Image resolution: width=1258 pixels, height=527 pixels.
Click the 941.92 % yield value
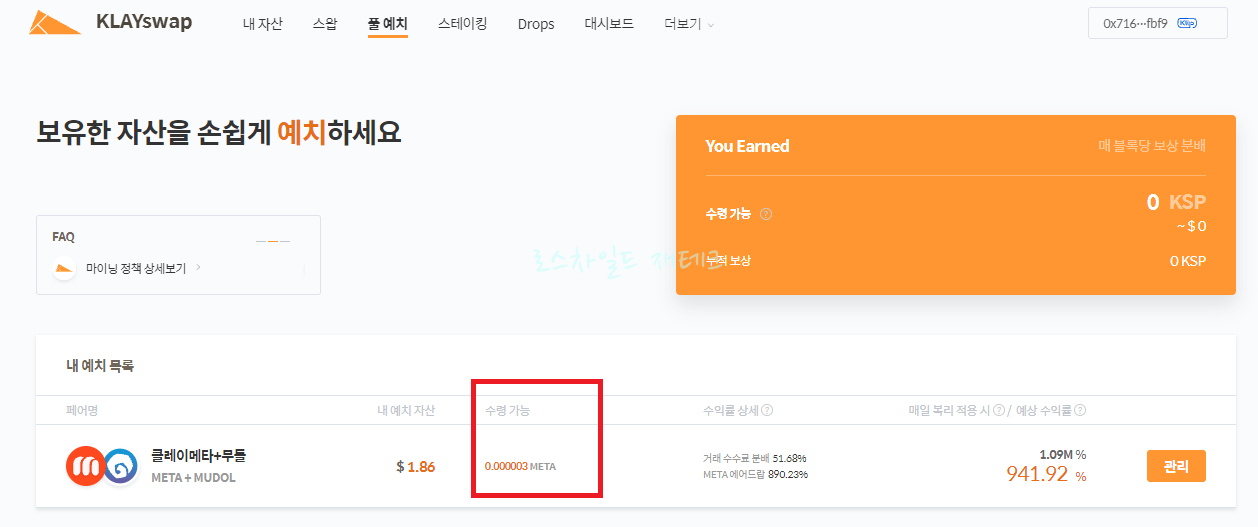point(1046,474)
